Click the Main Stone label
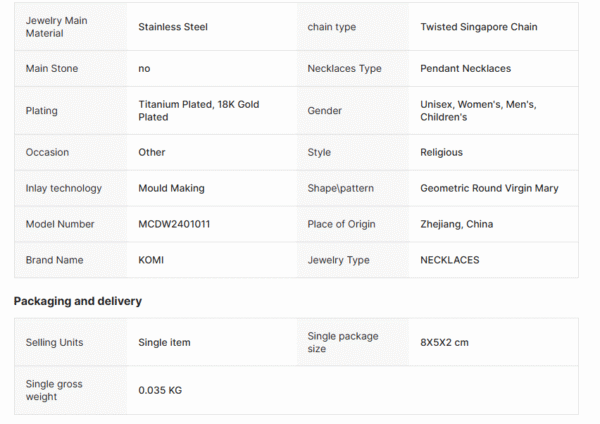The height and width of the screenshot is (424, 600). [51, 69]
